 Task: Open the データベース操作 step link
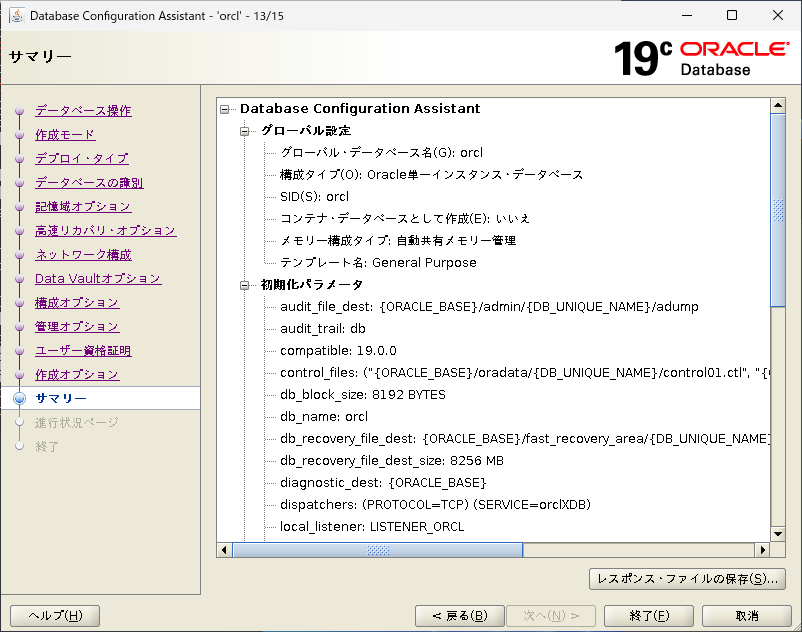pos(83,110)
